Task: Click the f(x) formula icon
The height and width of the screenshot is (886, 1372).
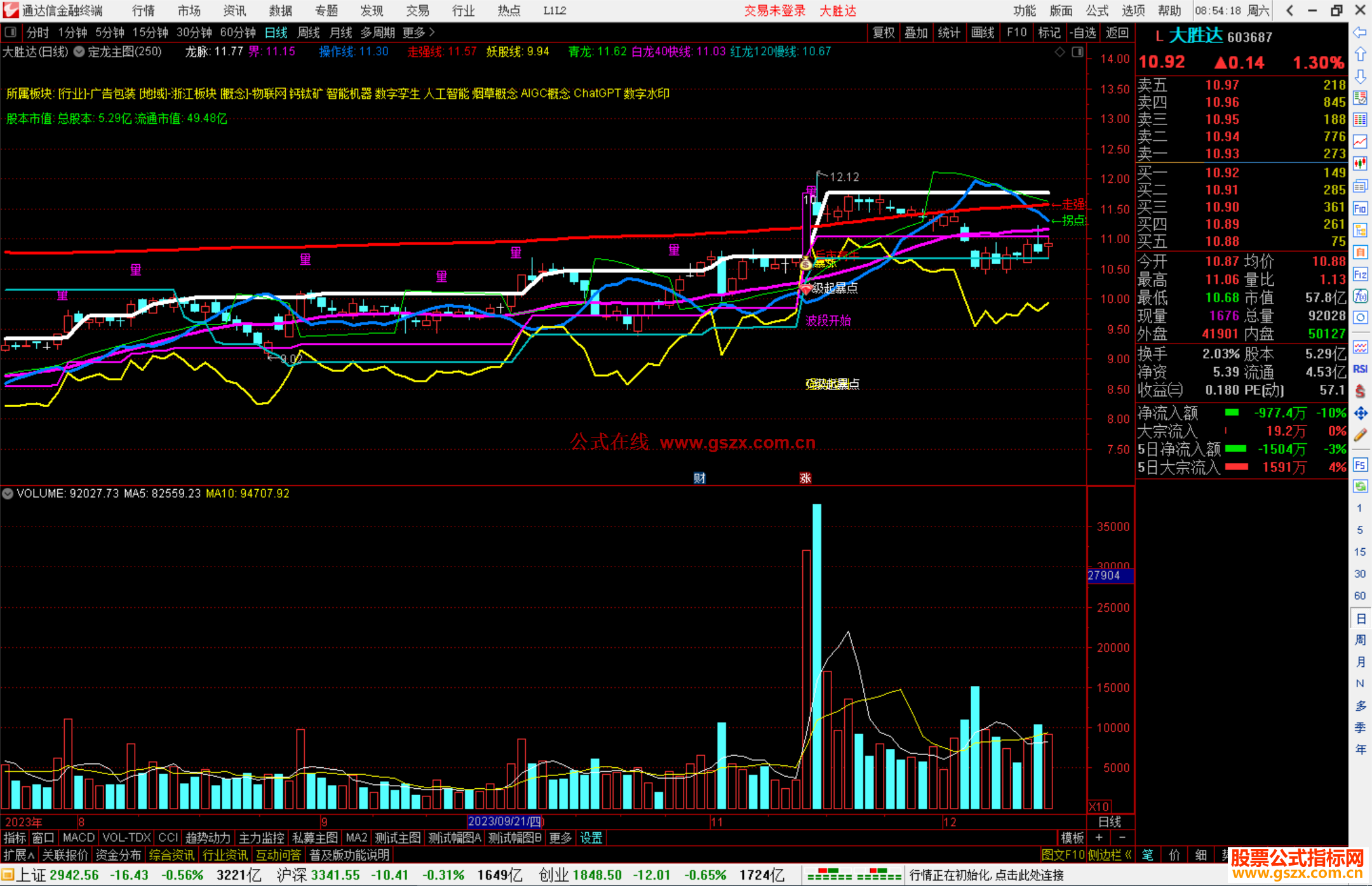Action: pos(1360,296)
